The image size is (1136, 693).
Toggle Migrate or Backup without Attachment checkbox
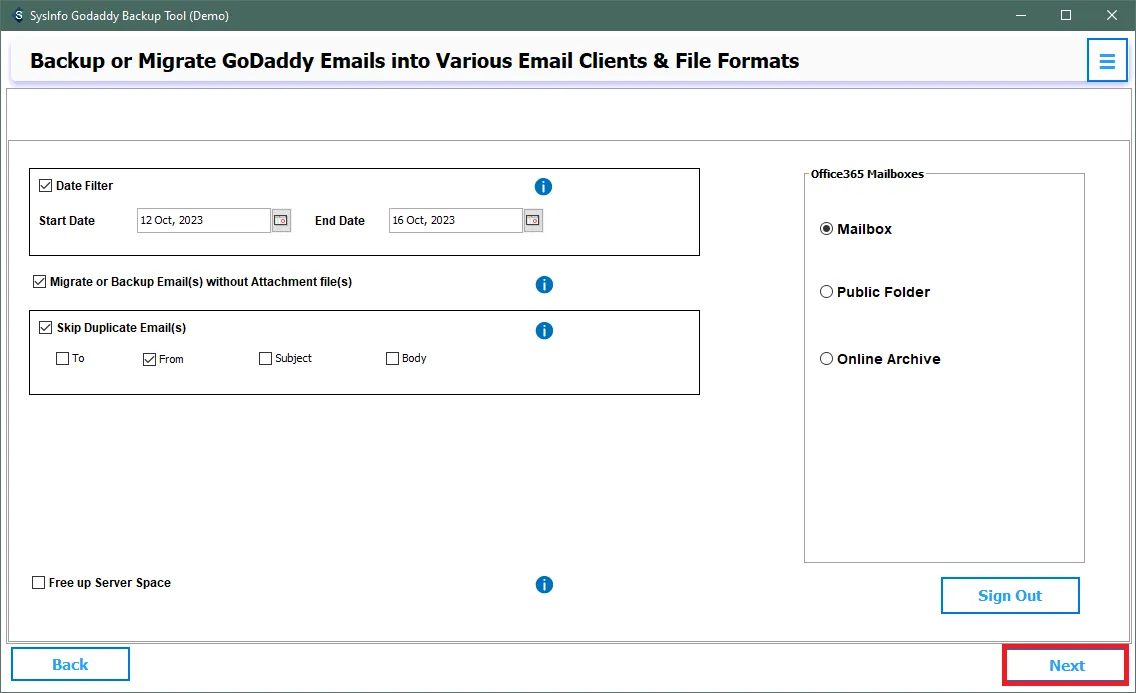[40, 282]
